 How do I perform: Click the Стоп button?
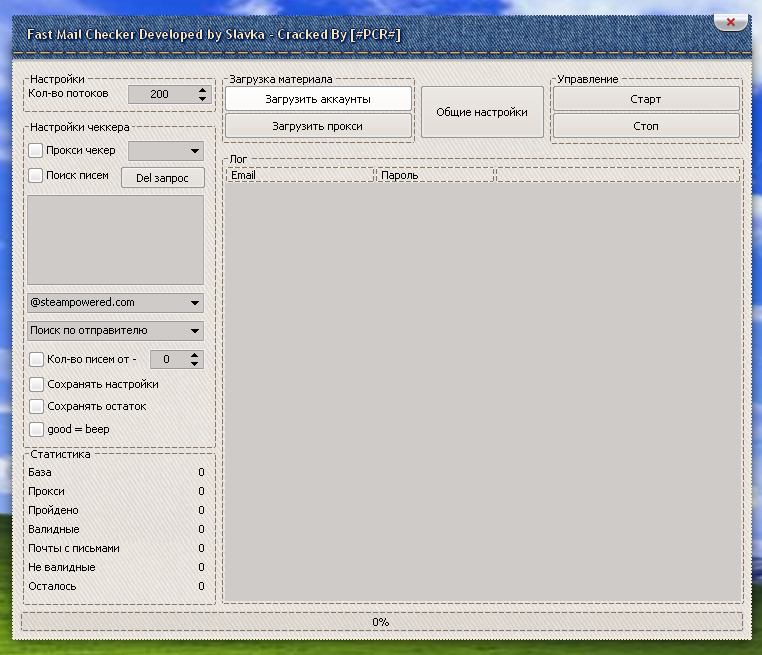(646, 126)
